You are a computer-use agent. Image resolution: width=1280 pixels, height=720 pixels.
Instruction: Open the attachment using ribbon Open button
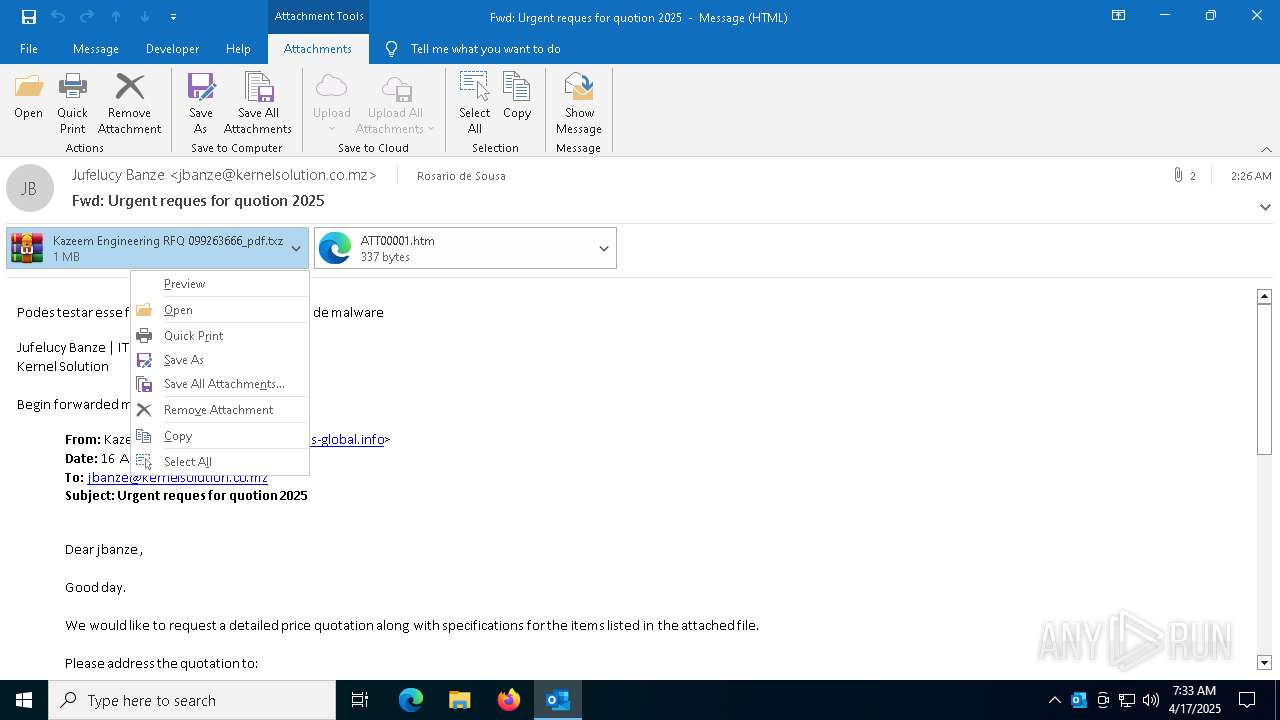28,98
